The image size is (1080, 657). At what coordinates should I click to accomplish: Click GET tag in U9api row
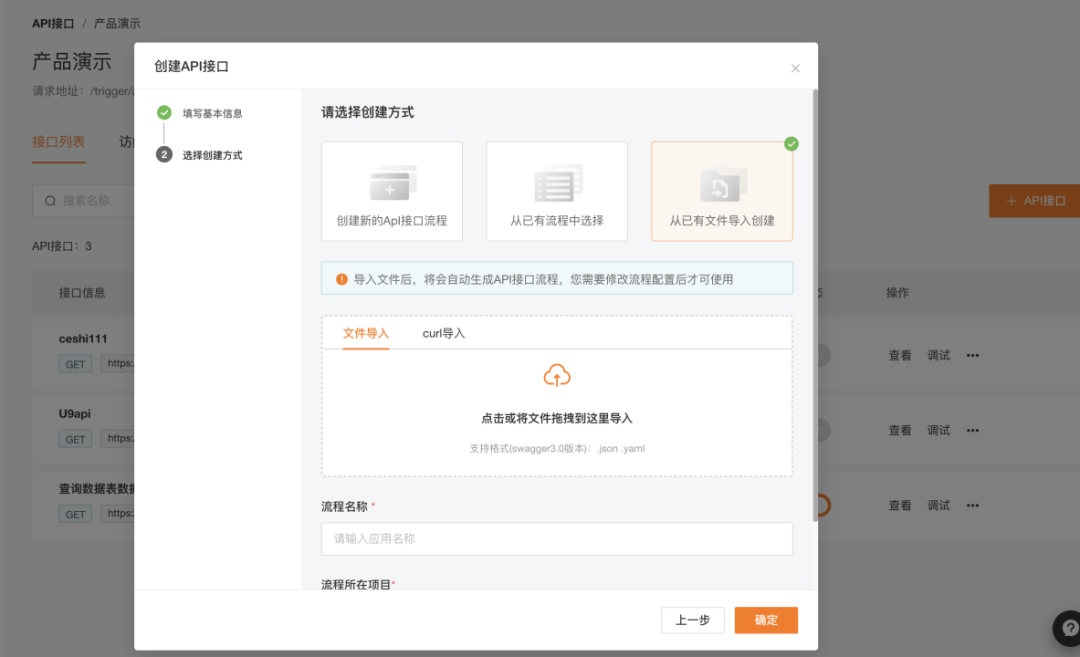[75, 439]
